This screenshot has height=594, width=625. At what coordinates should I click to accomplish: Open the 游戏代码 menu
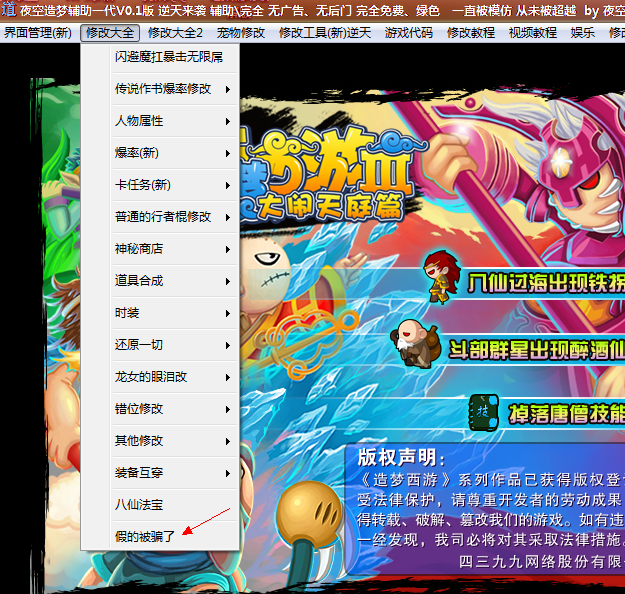coord(409,33)
